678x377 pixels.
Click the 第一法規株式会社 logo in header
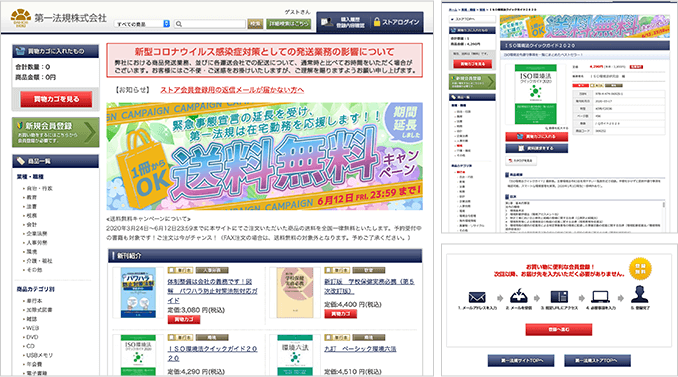[x=58, y=18]
